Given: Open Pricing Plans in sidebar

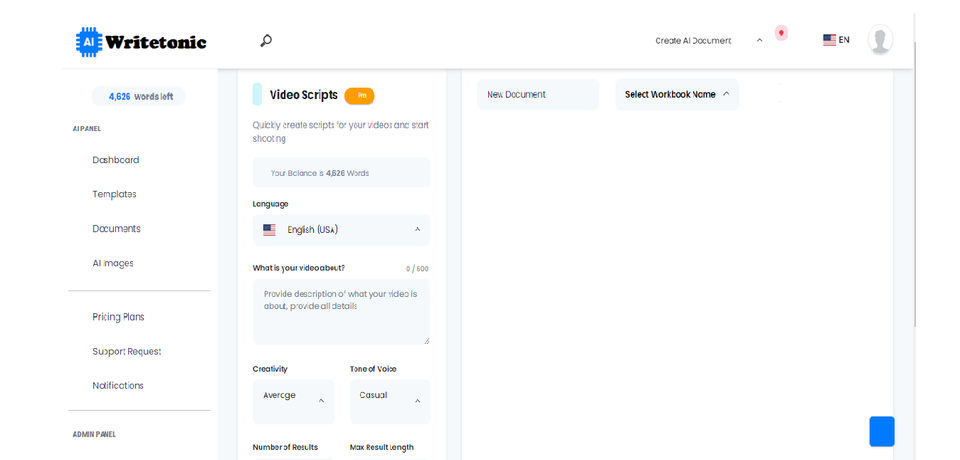Looking at the screenshot, I should click(x=118, y=317).
